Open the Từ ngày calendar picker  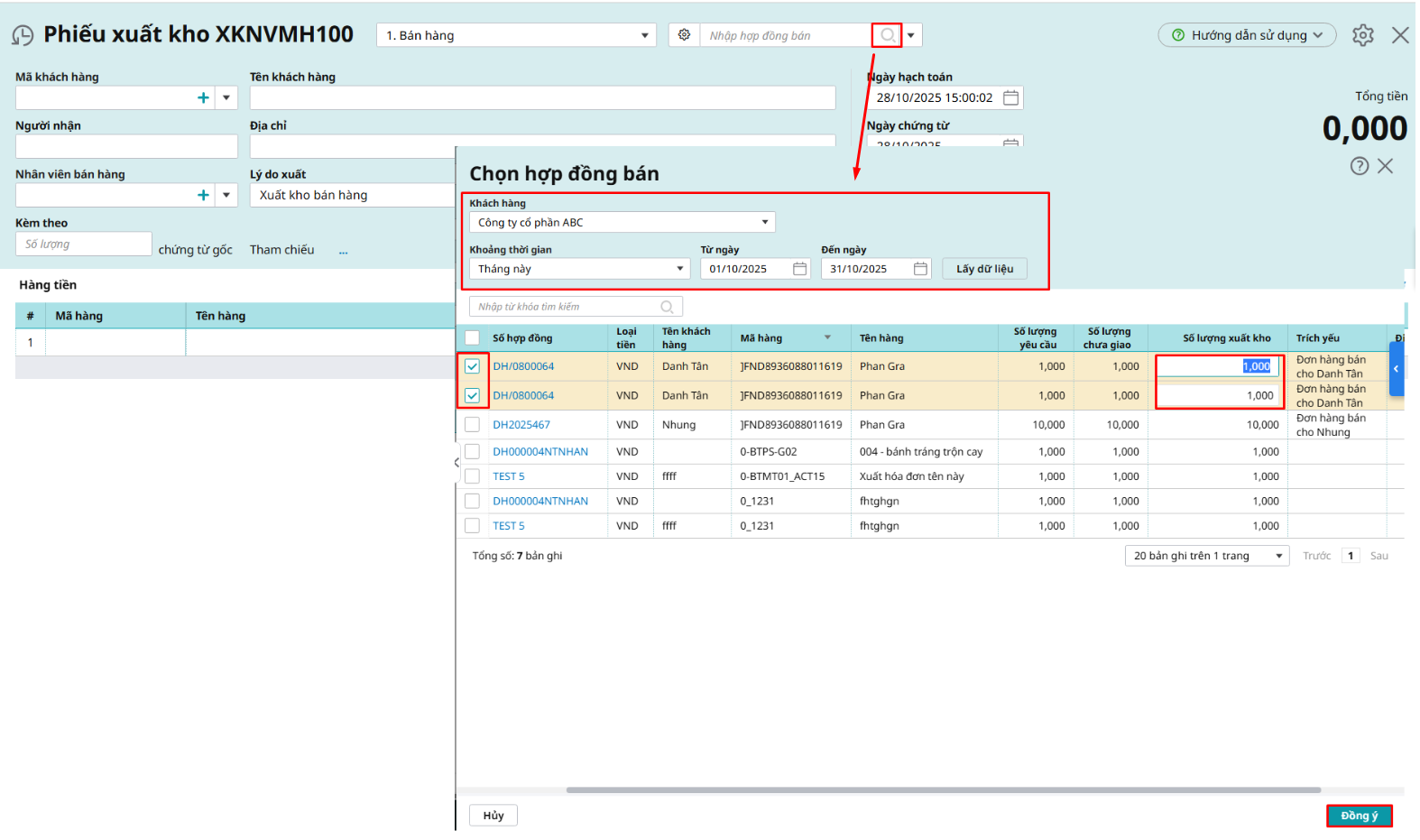pyautogui.click(x=799, y=269)
